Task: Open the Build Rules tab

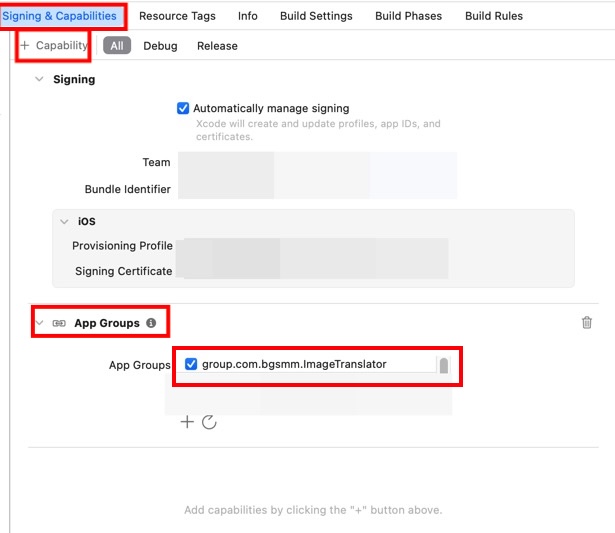Action: pos(494,16)
